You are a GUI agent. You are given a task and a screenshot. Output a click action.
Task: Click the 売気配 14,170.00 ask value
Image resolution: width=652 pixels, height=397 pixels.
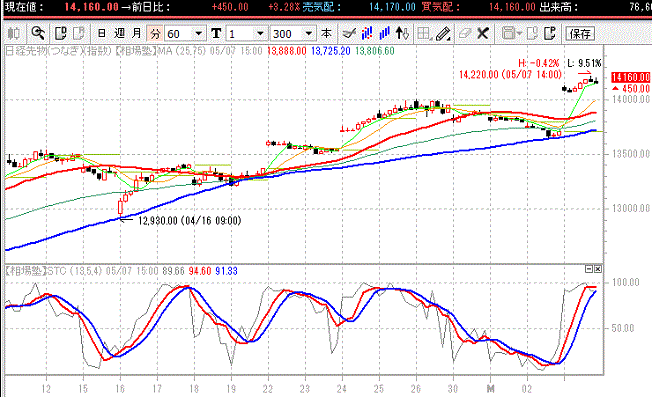coord(392,7)
